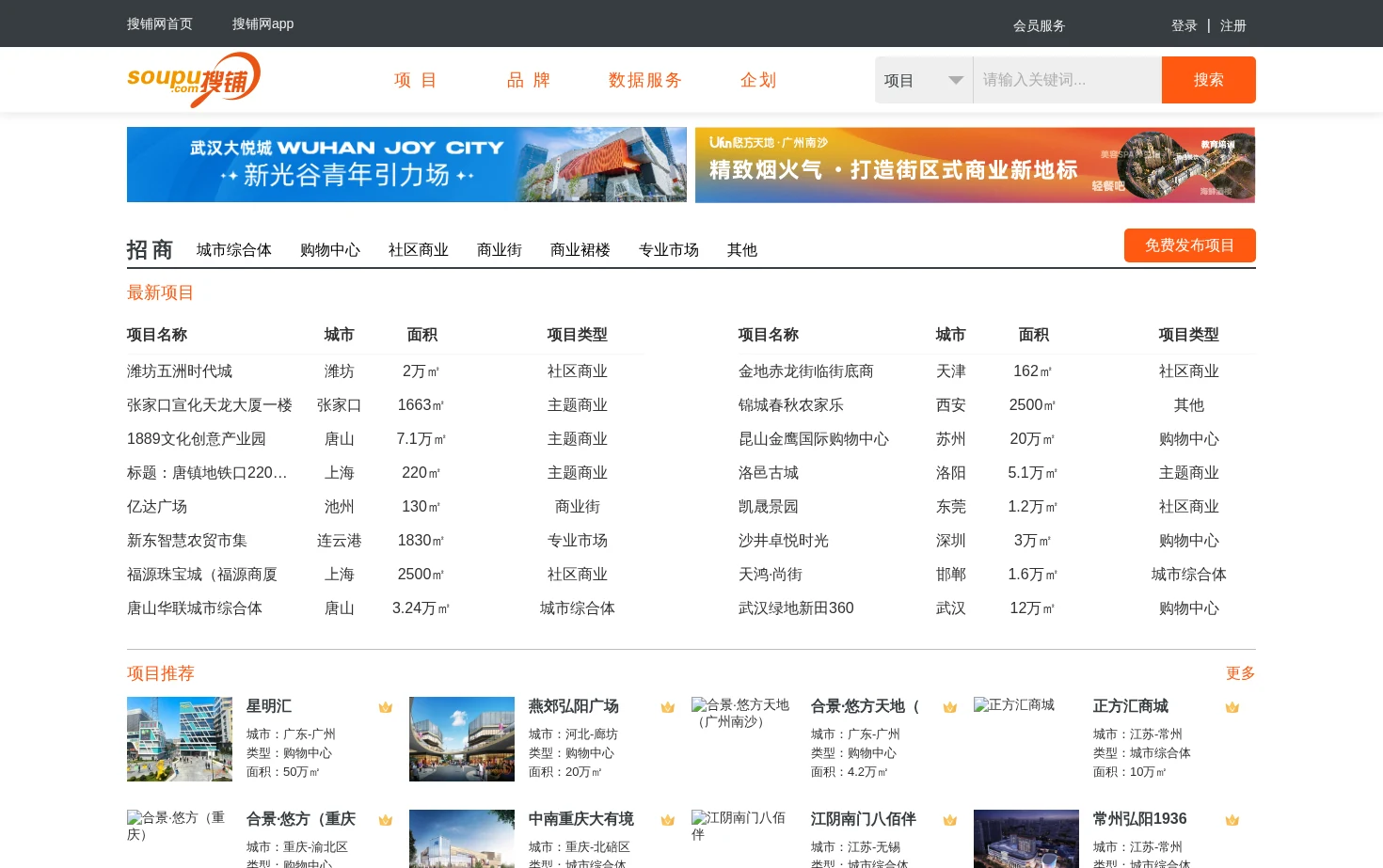Open project 张家口宣化天龙大厦一楼

click(210, 405)
